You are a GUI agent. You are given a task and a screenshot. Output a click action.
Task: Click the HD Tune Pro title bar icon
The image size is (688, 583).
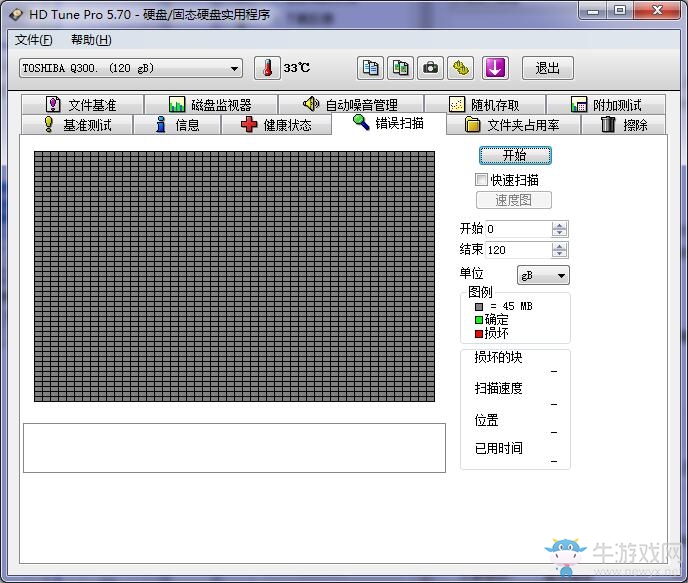16,14
